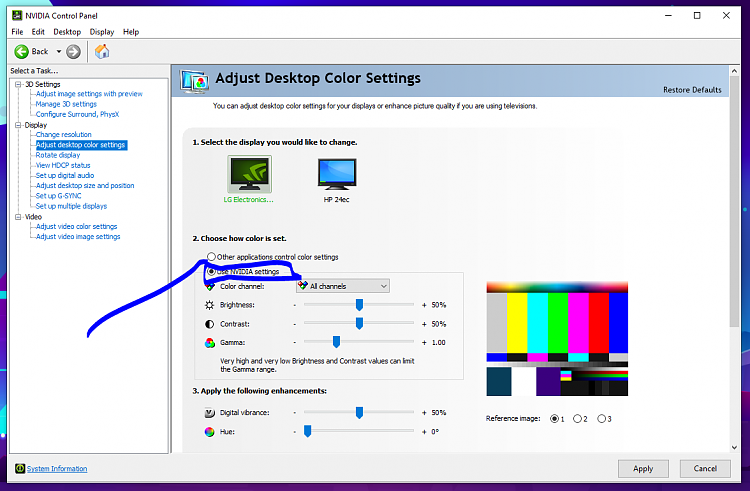Open Set up digital audio task

(x=65, y=175)
